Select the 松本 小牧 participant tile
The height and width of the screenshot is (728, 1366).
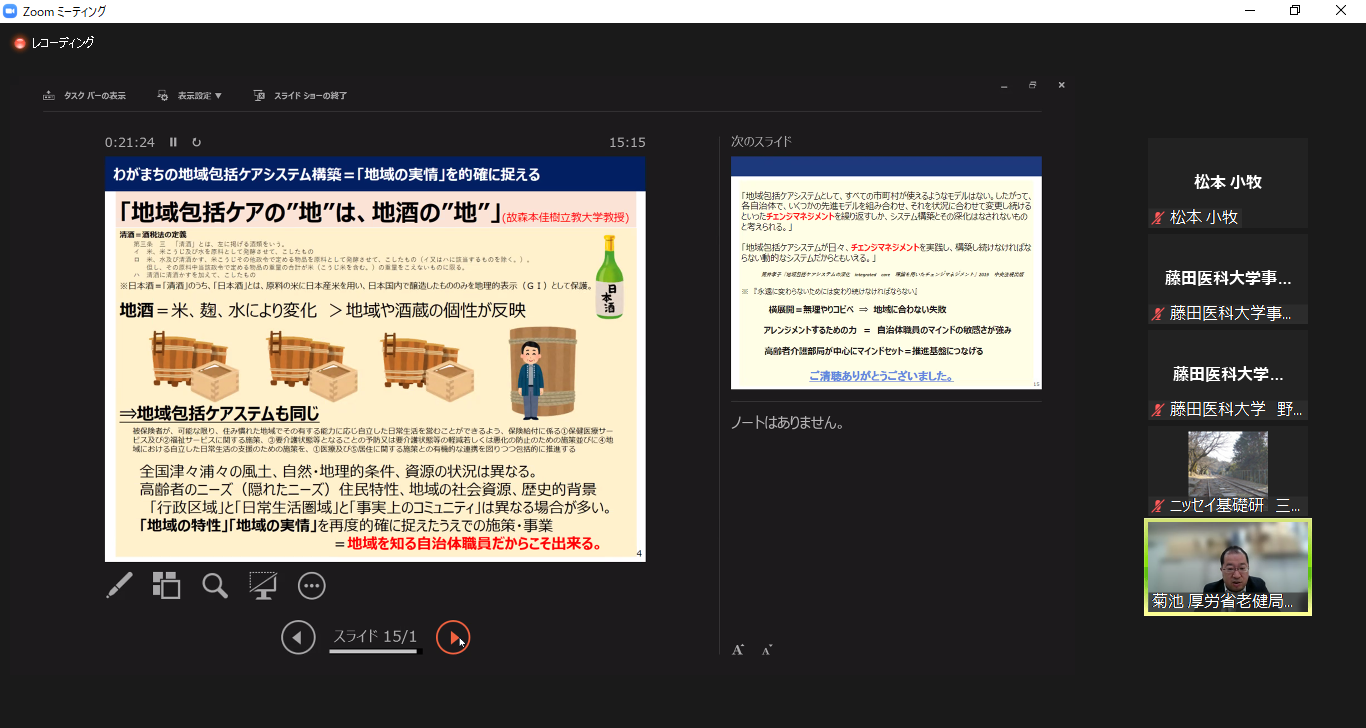point(1227,183)
